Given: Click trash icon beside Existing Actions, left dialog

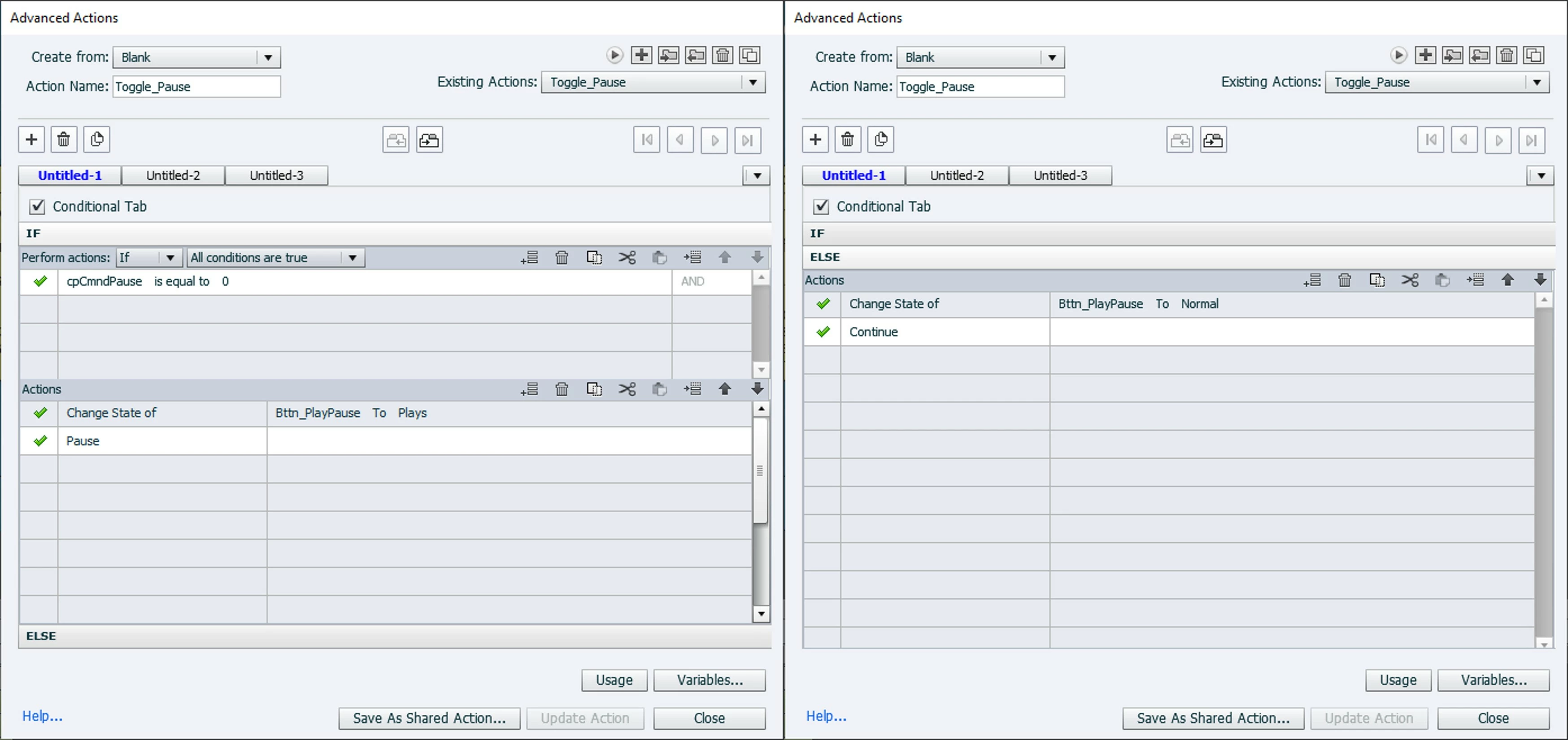Looking at the screenshot, I should pyautogui.click(x=723, y=55).
